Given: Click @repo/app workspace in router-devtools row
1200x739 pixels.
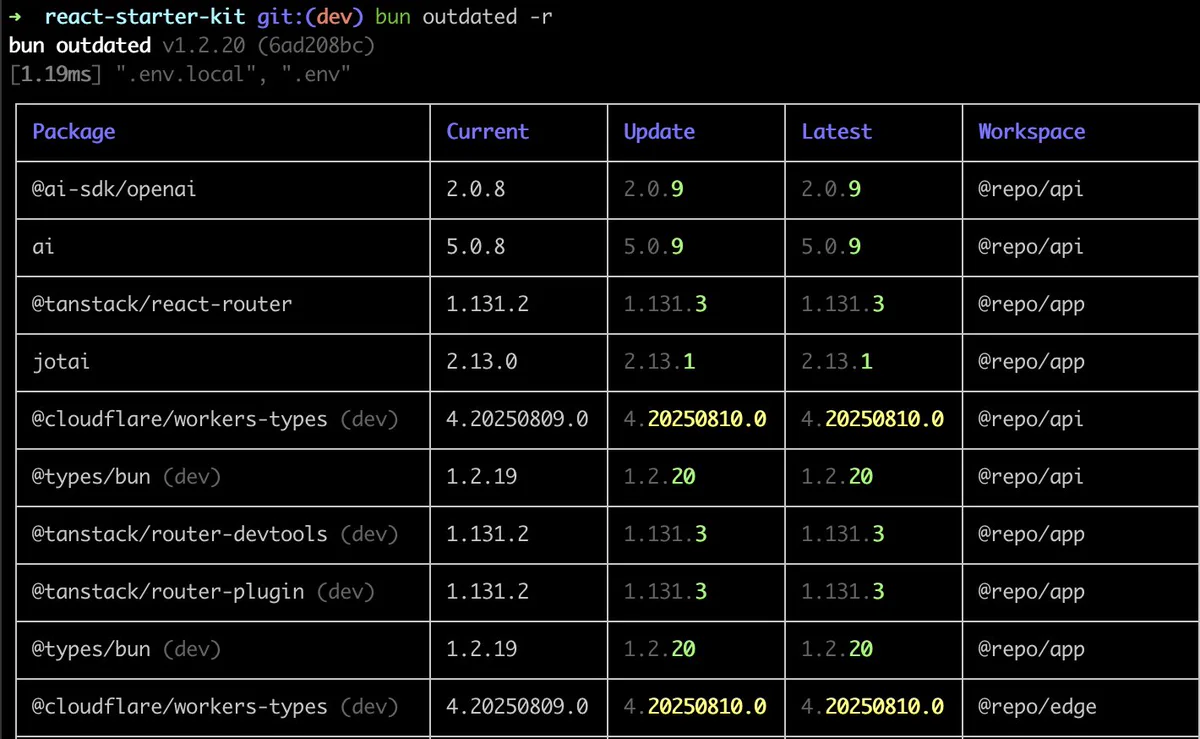Looking at the screenshot, I should point(1031,534).
